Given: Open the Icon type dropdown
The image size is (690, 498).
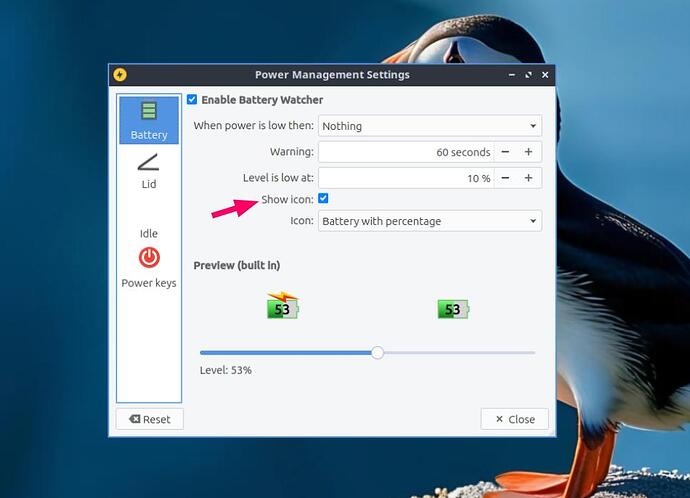Looking at the screenshot, I should (x=430, y=221).
